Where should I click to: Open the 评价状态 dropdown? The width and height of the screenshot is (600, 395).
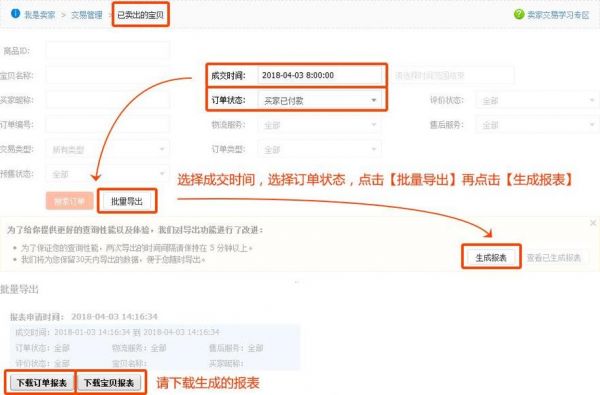tap(537, 100)
